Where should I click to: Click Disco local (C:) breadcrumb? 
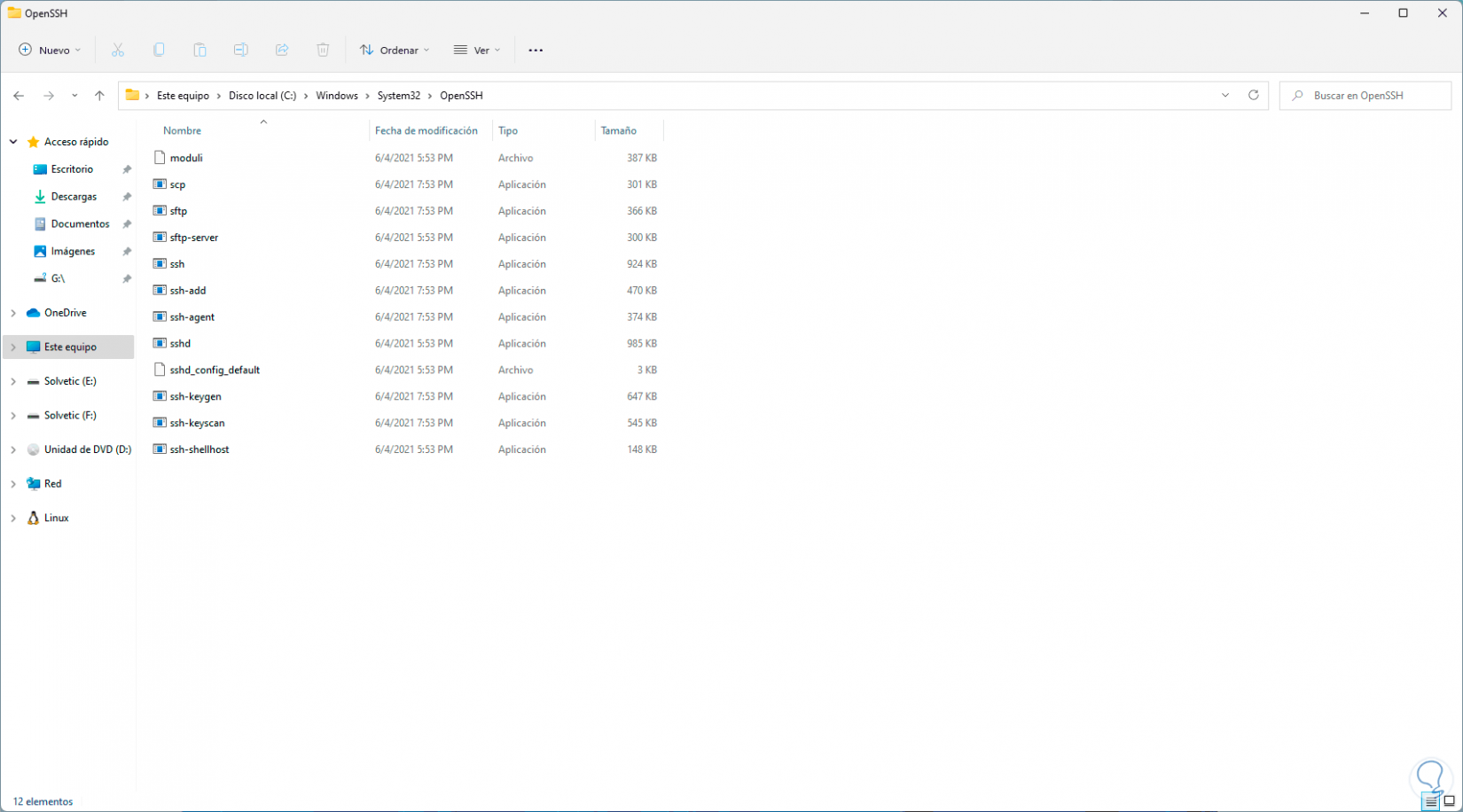coord(262,96)
